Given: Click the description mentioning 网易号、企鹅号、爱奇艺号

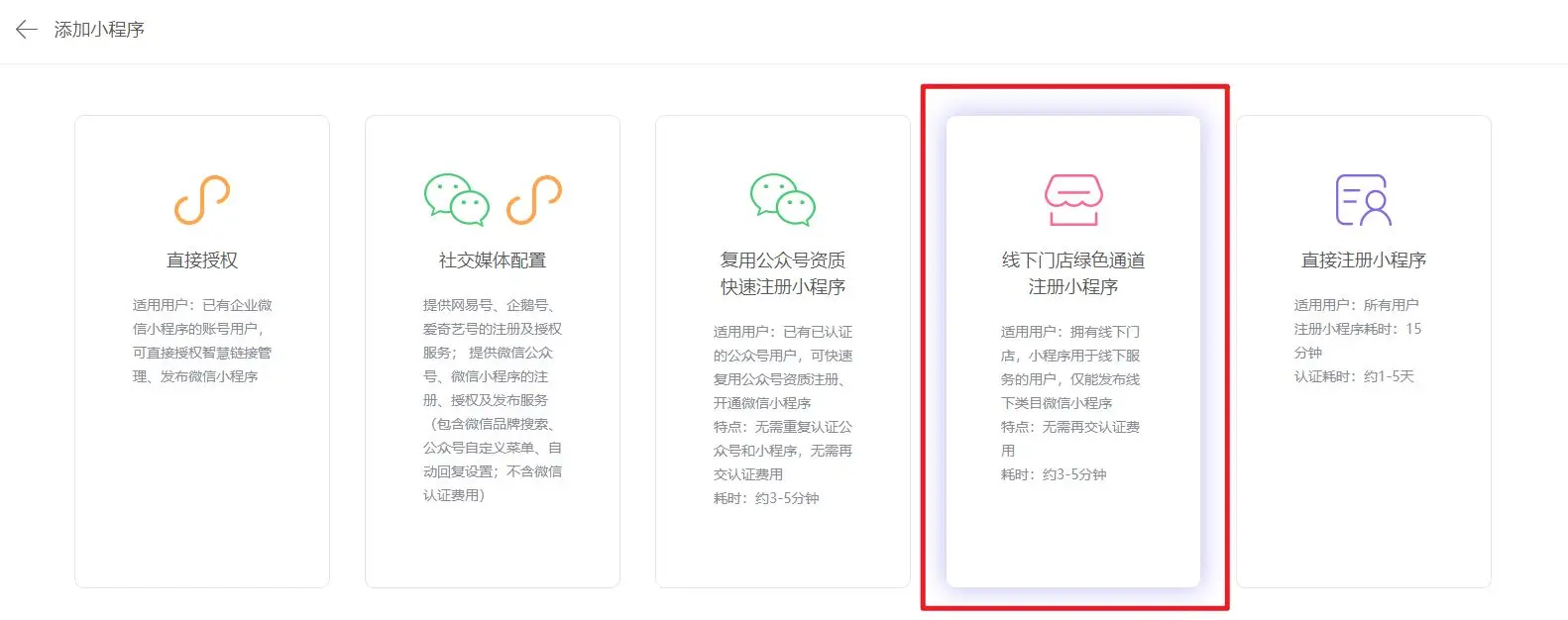Looking at the screenshot, I should point(493,317).
